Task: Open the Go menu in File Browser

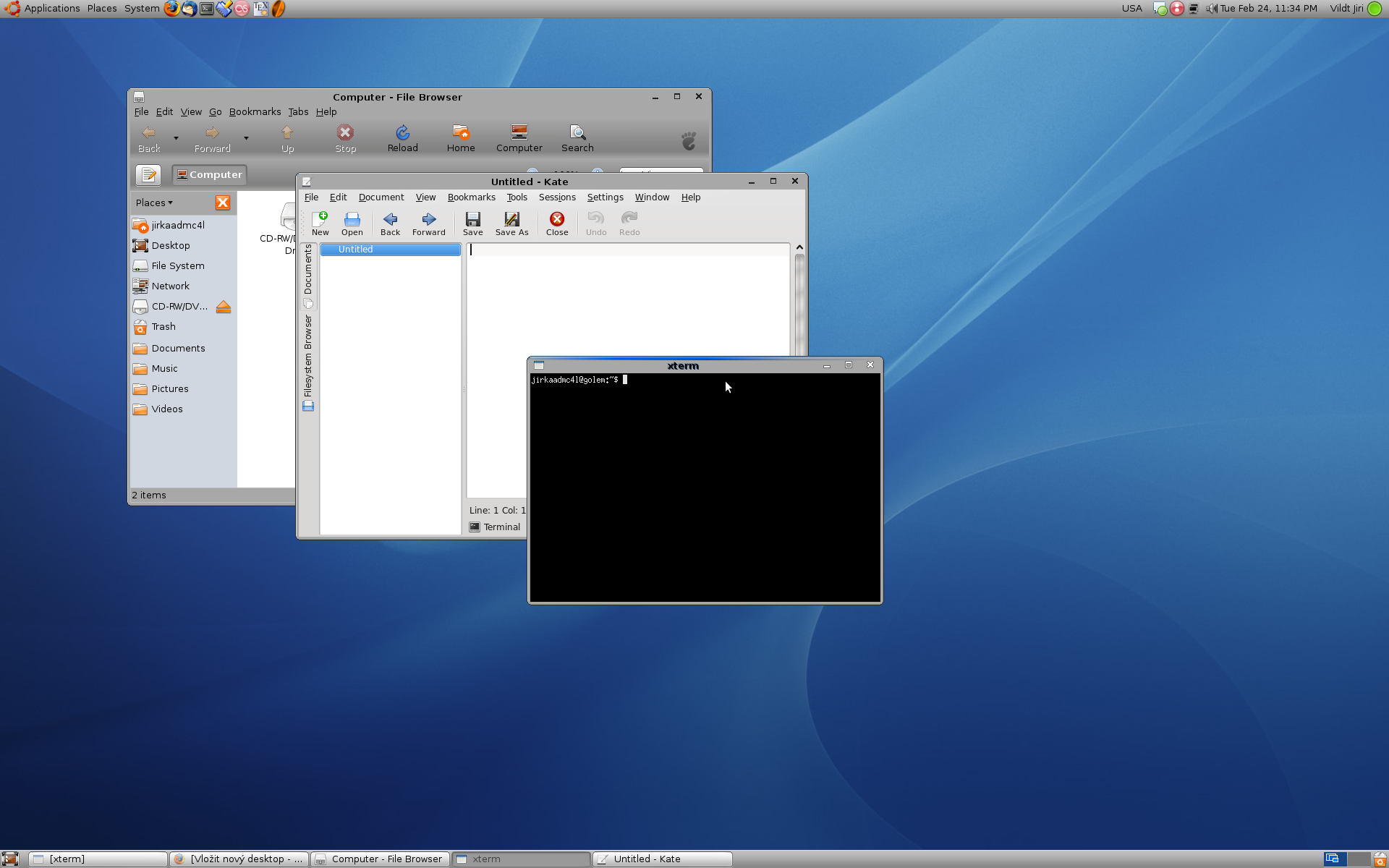Action: [216, 111]
